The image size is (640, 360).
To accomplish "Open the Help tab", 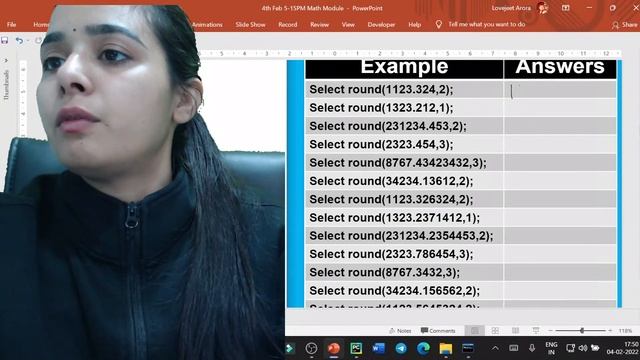I will coord(414,24).
